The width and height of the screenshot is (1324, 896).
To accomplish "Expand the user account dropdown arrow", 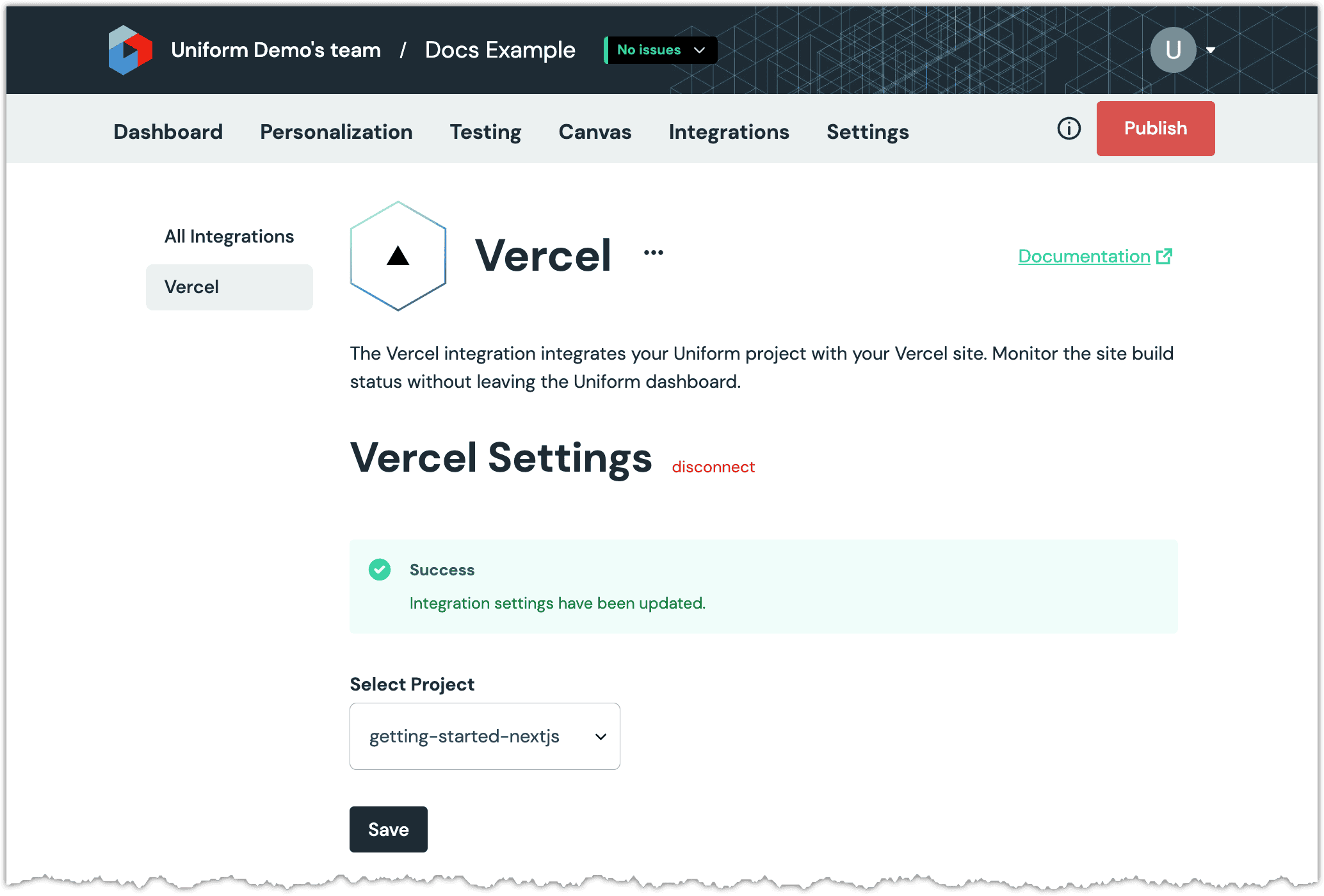I will click(x=1211, y=51).
